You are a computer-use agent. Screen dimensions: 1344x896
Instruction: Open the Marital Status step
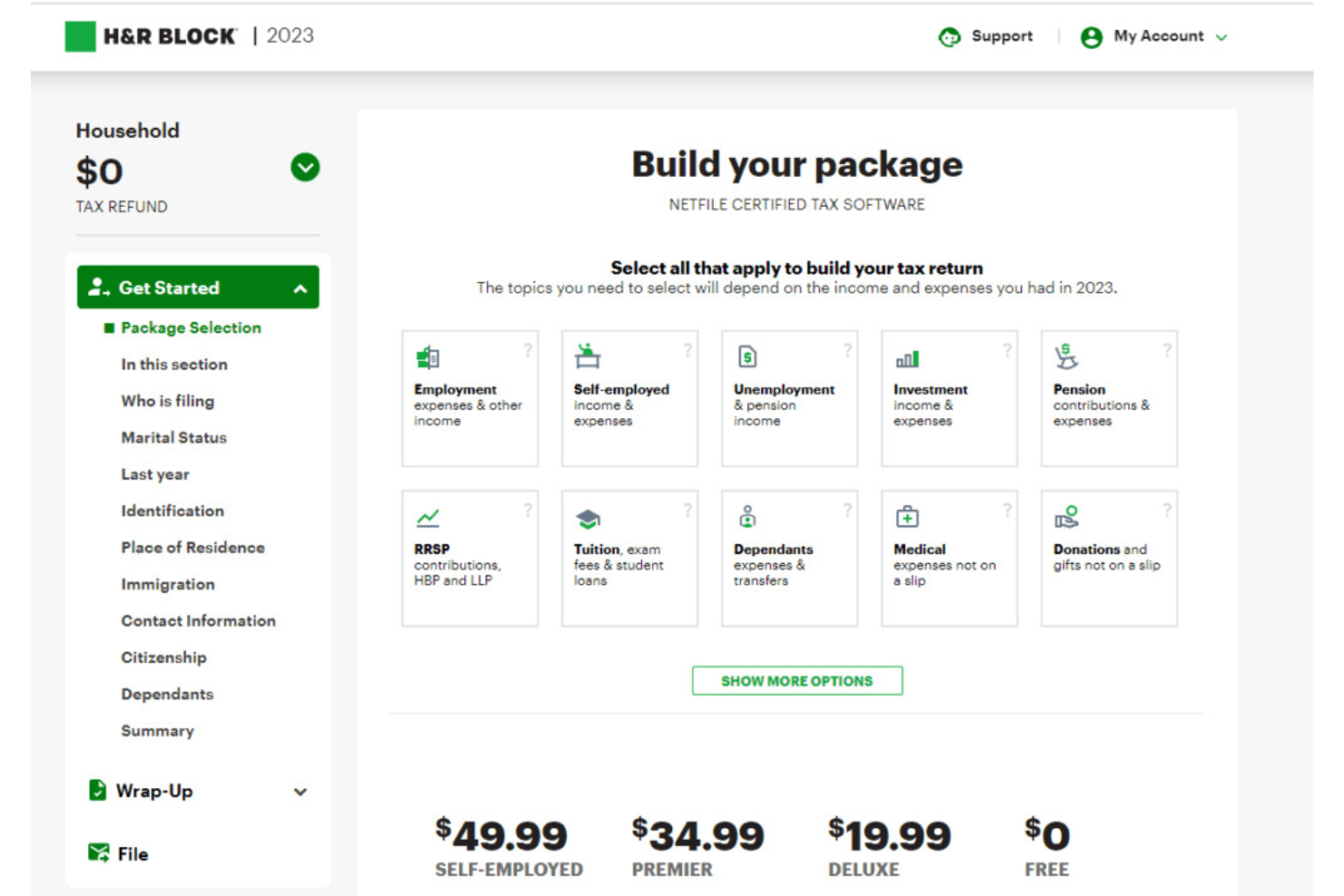[x=174, y=438]
